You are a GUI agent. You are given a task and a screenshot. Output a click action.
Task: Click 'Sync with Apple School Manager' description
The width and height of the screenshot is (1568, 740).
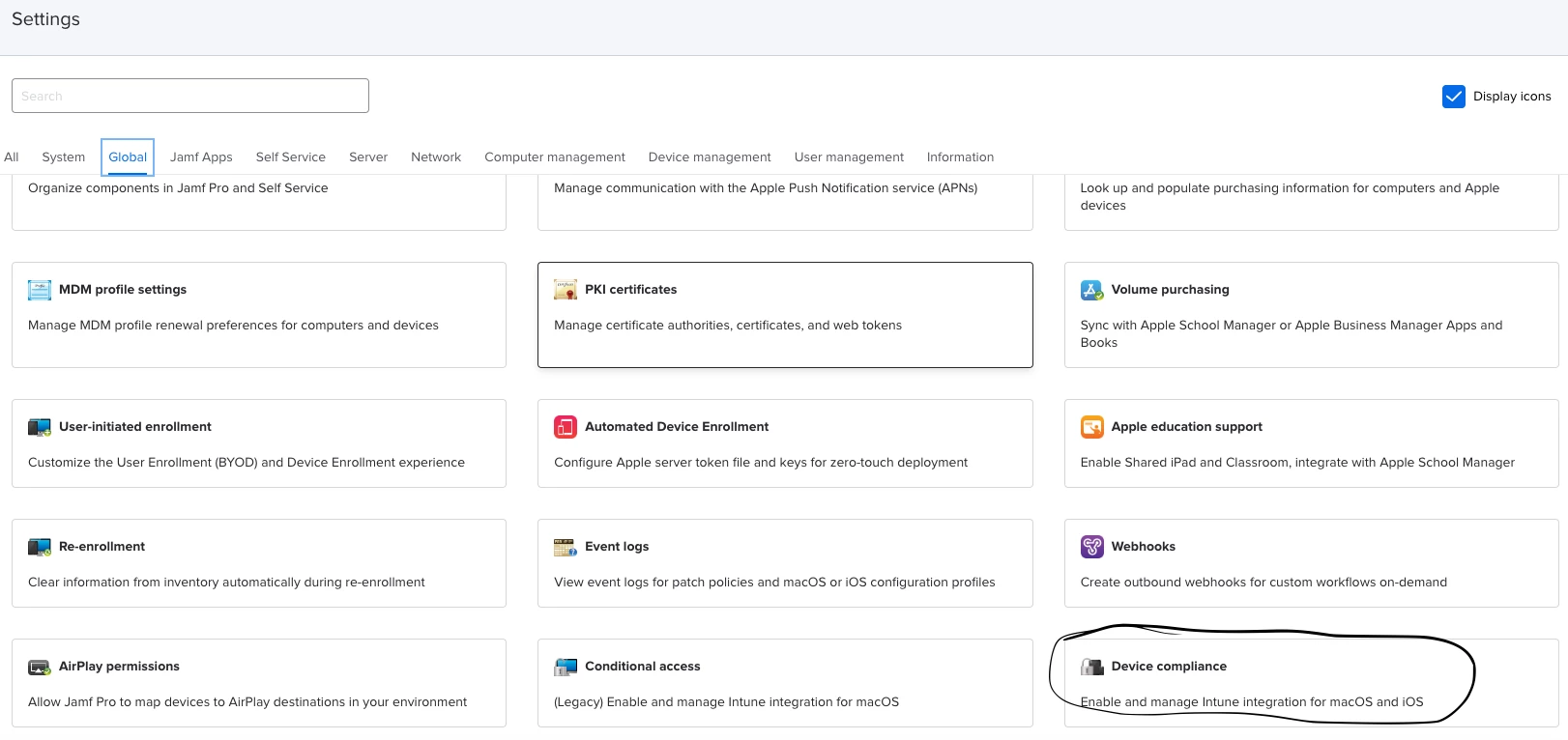click(1292, 334)
